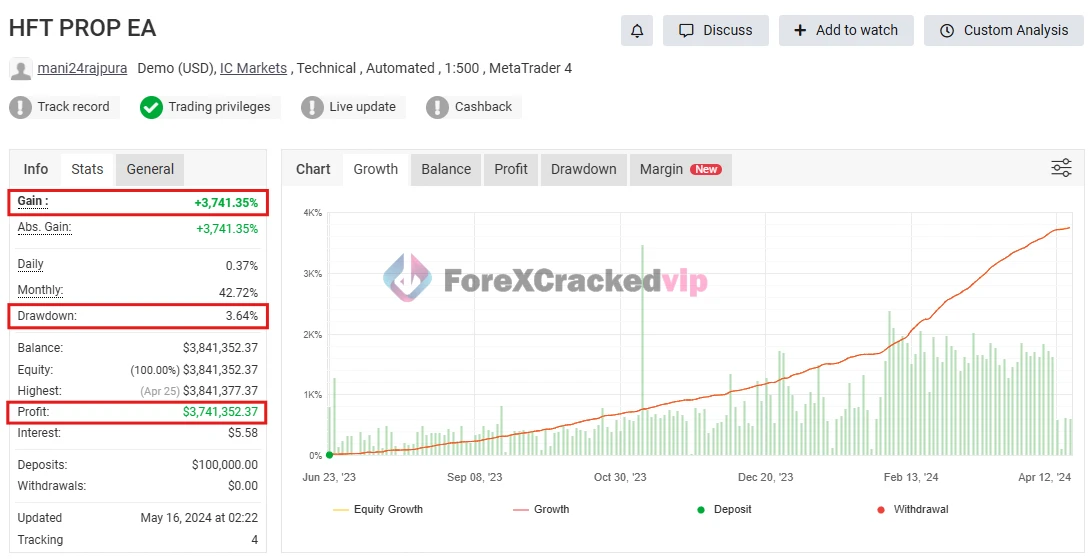Click the notification bell icon
Image resolution: width=1091 pixels, height=559 pixels.
pyautogui.click(x=637, y=31)
